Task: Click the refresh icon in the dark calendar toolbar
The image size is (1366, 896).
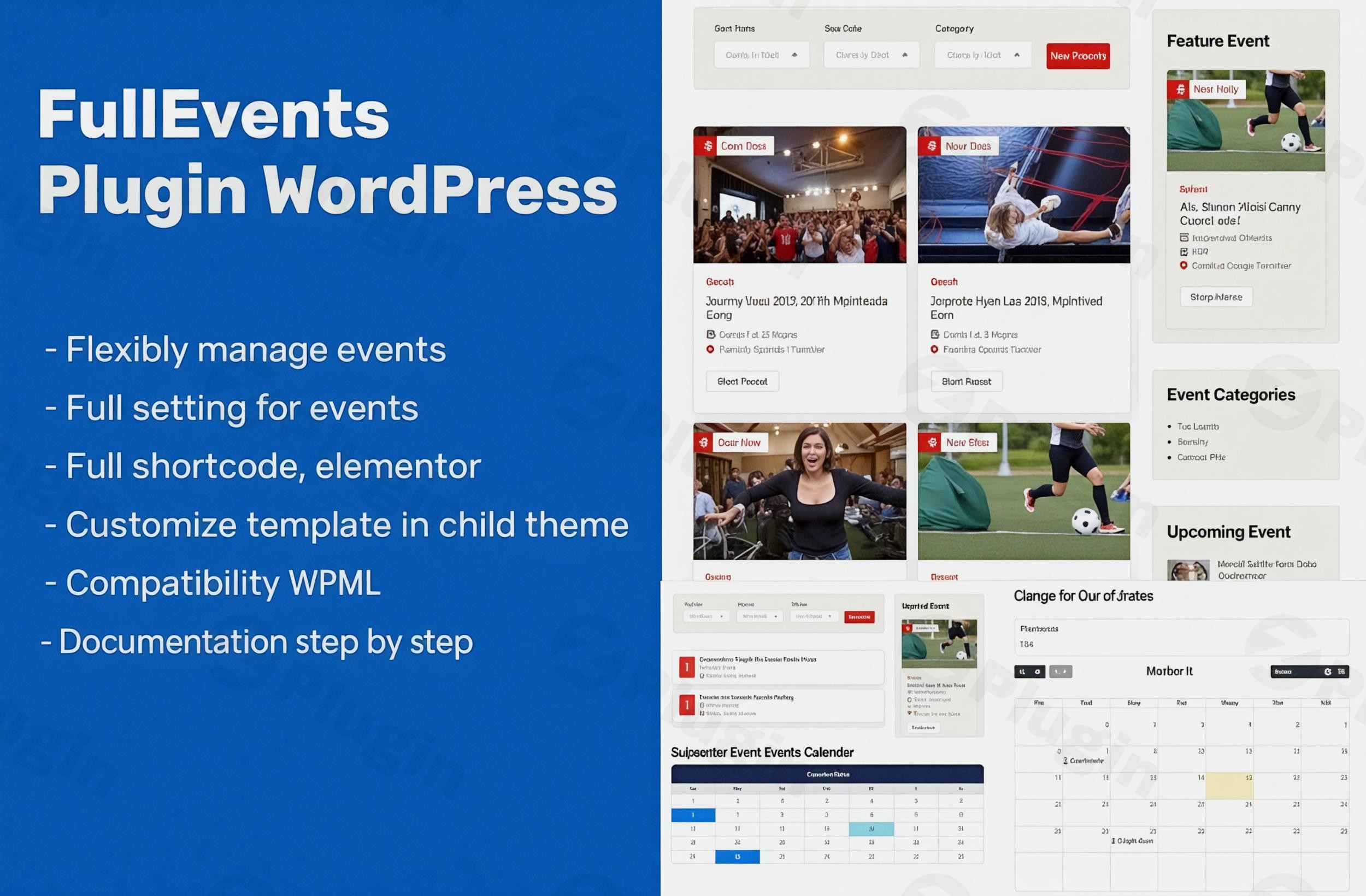Action: [1328, 671]
